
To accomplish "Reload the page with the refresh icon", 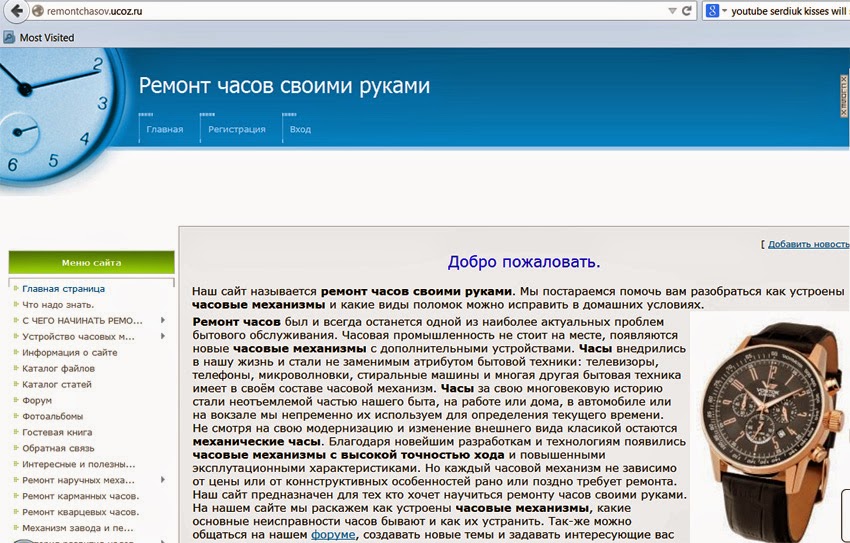I will [x=686, y=11].
